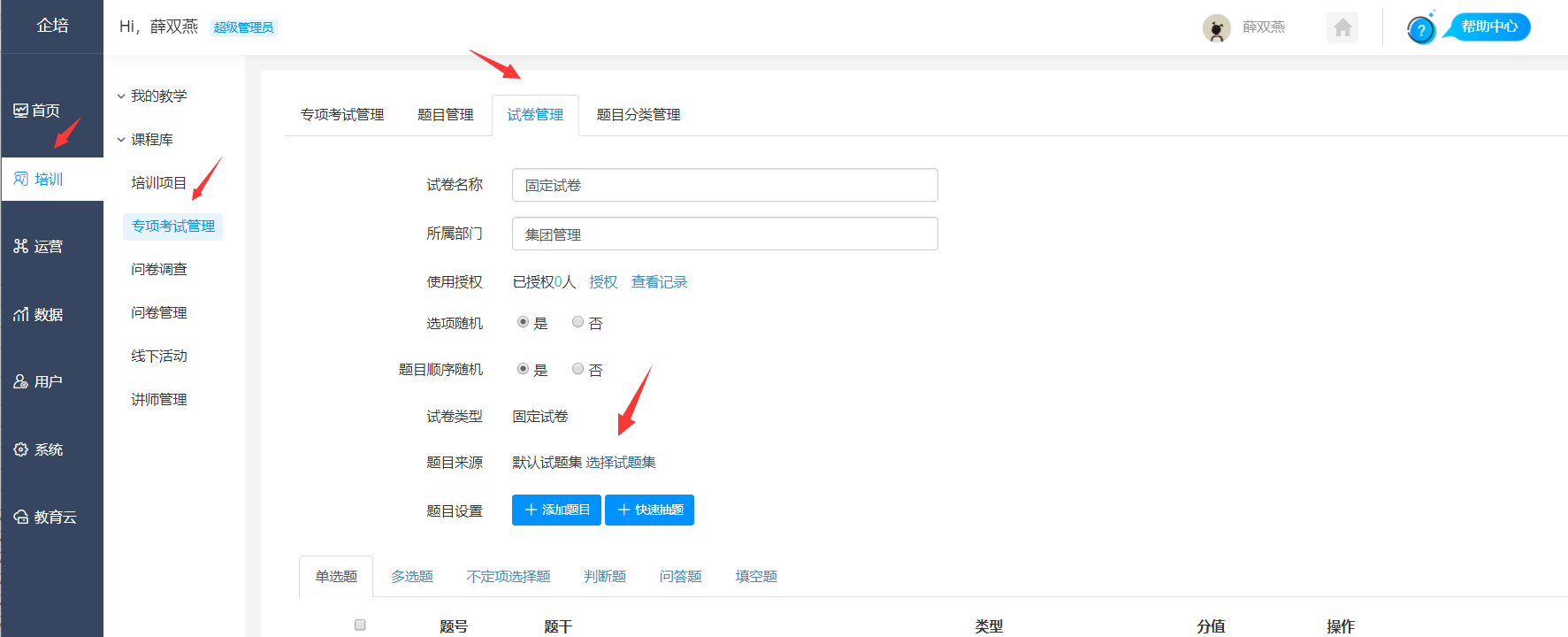
Task: Open the 首页 dashboard icon in sidebar
Action: [x=21, y=111]
